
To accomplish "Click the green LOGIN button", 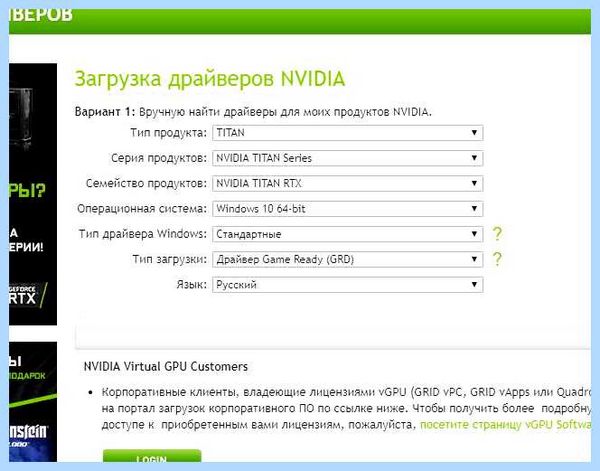I will (152, 456).
